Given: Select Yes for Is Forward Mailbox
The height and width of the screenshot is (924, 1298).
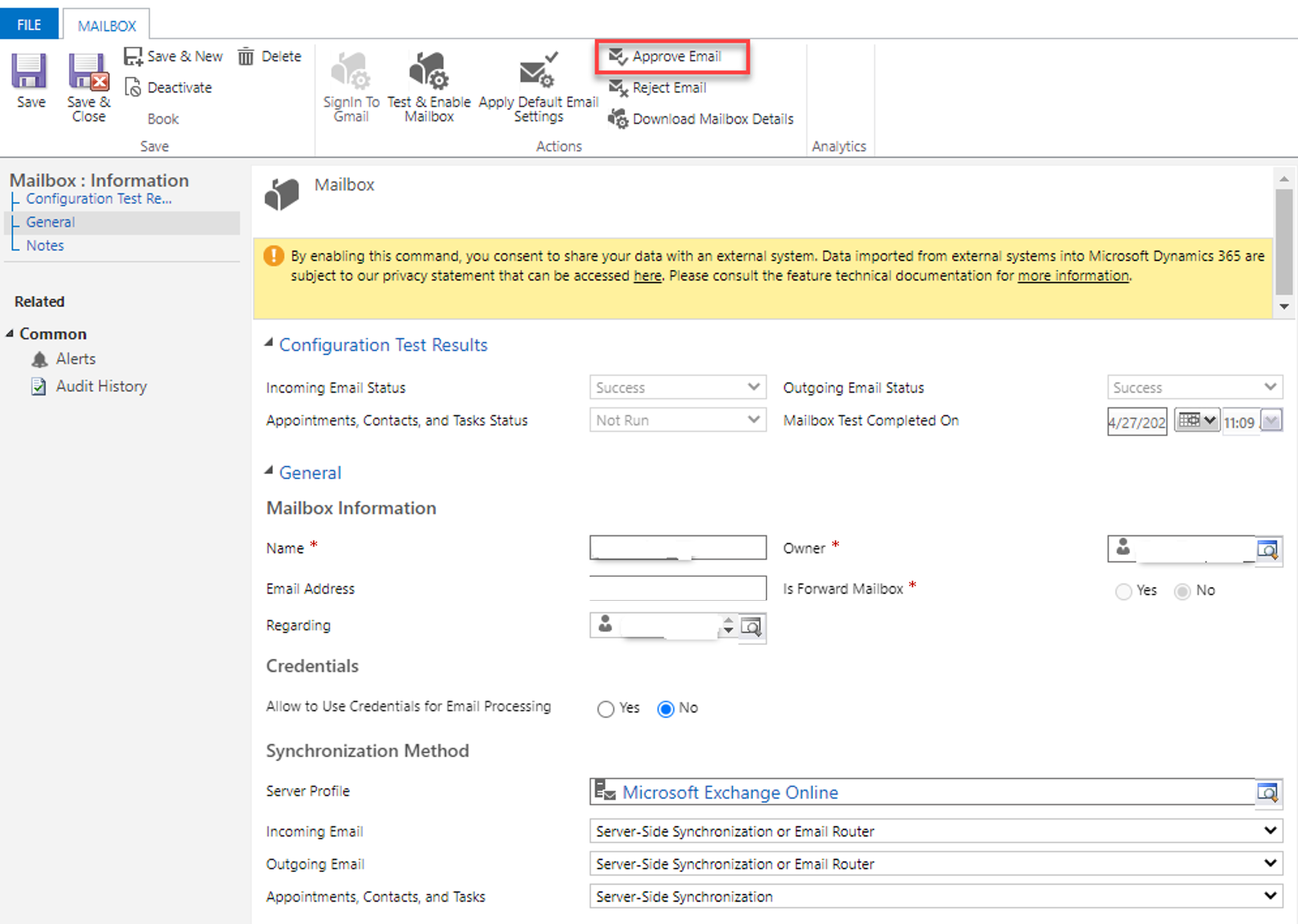Looking at the screenshot, I should (1123, 592).
